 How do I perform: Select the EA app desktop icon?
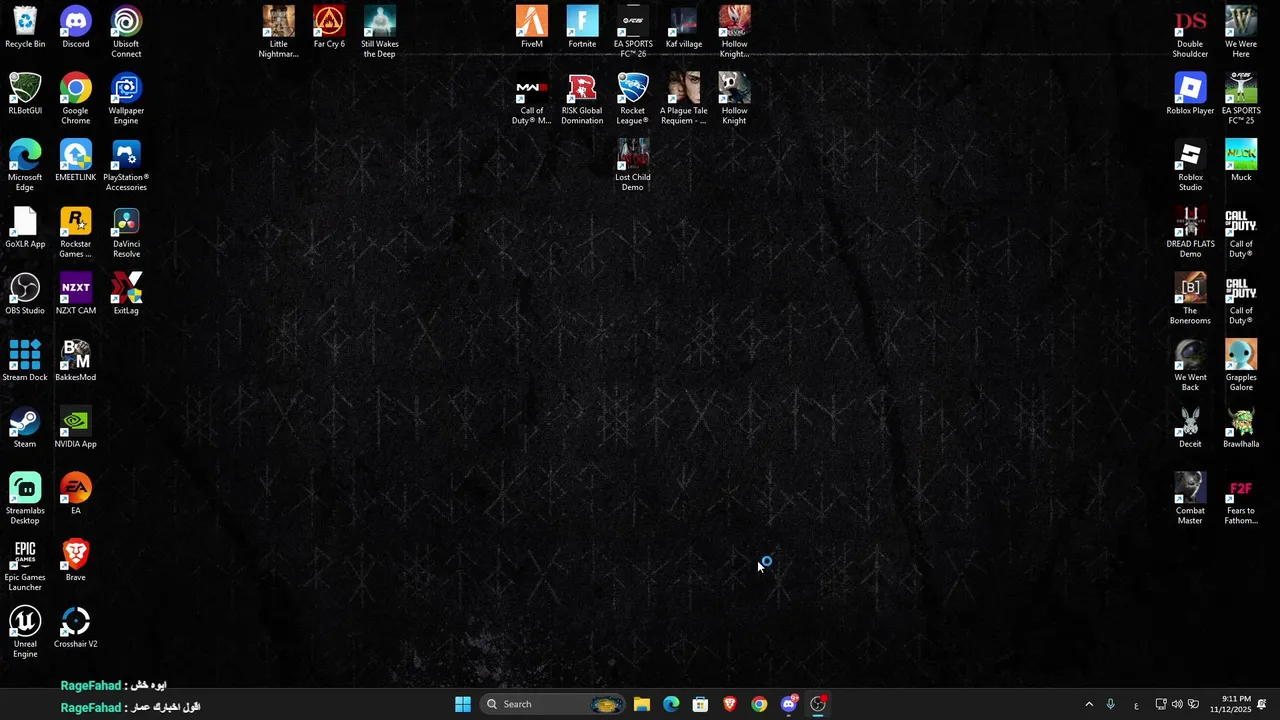click(x=76, y=495)
